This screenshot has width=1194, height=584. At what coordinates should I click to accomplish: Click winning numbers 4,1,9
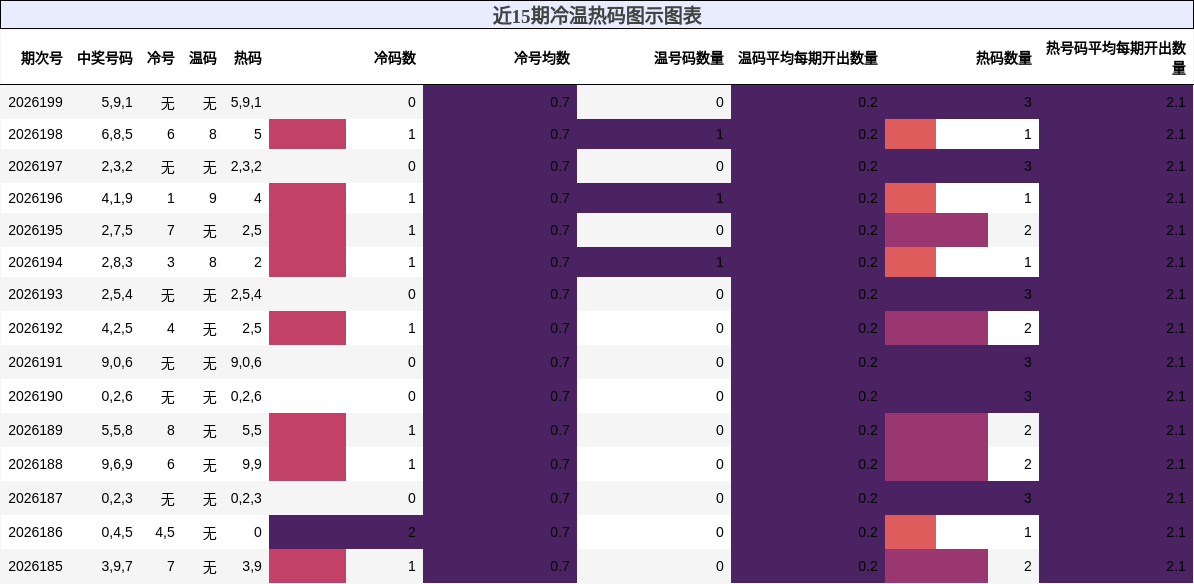point(117,198)
